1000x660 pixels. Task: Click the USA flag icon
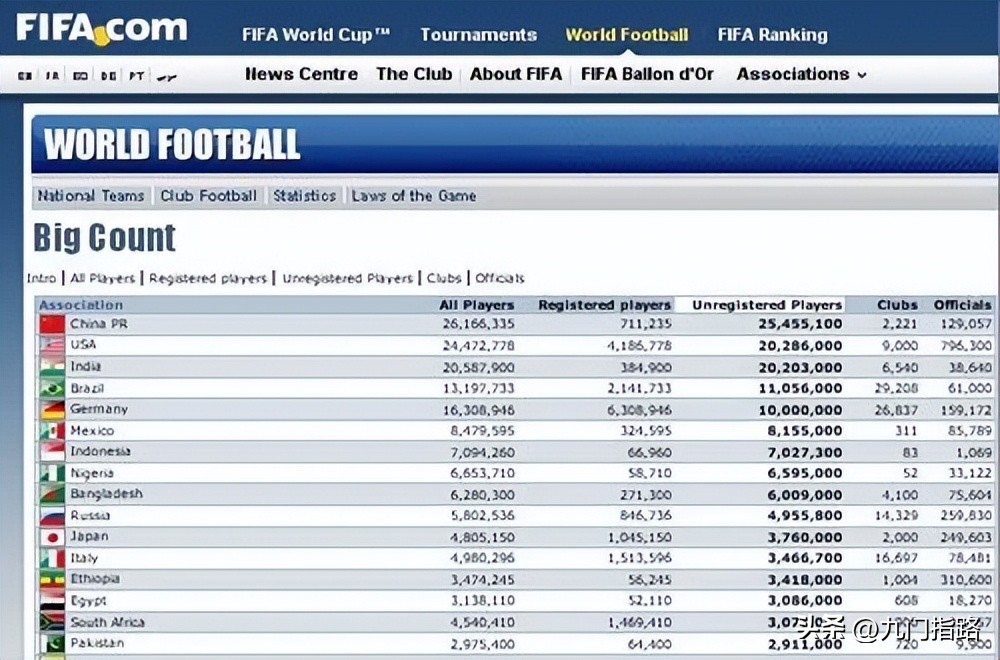tap(52, 346)
